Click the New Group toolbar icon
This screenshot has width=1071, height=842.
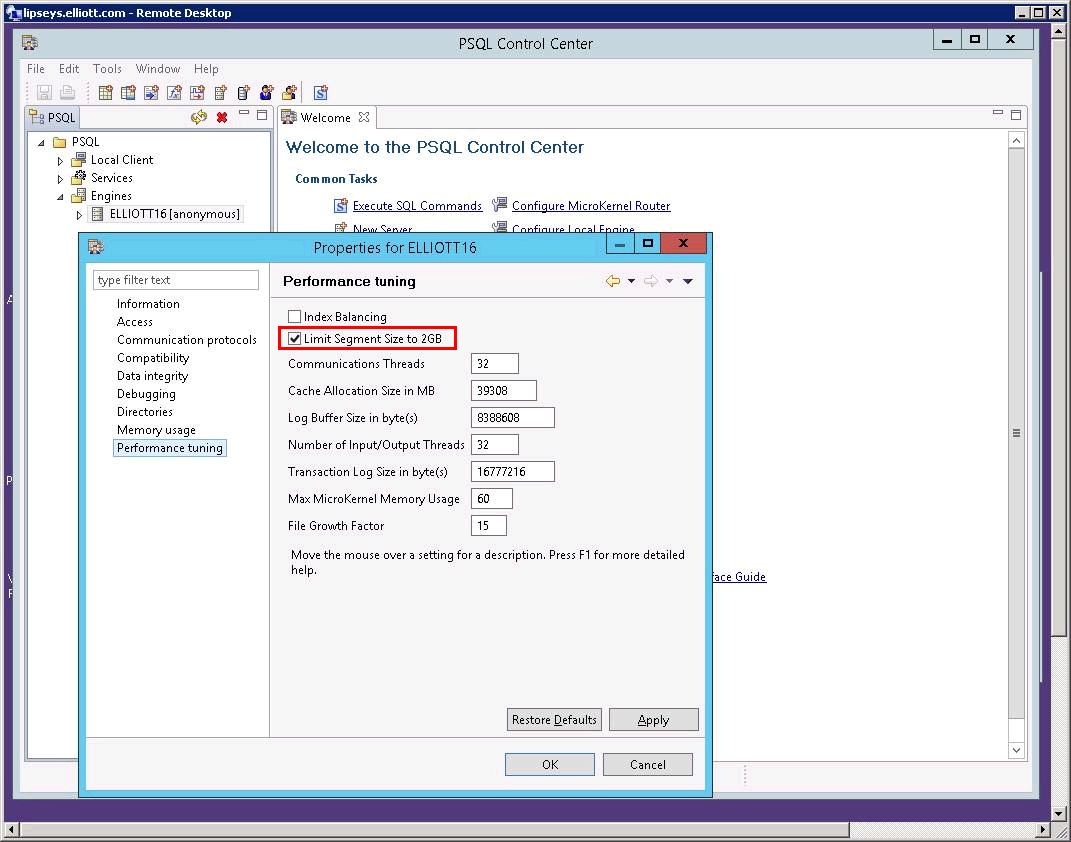pyautogui.click(x=290, y=92)
